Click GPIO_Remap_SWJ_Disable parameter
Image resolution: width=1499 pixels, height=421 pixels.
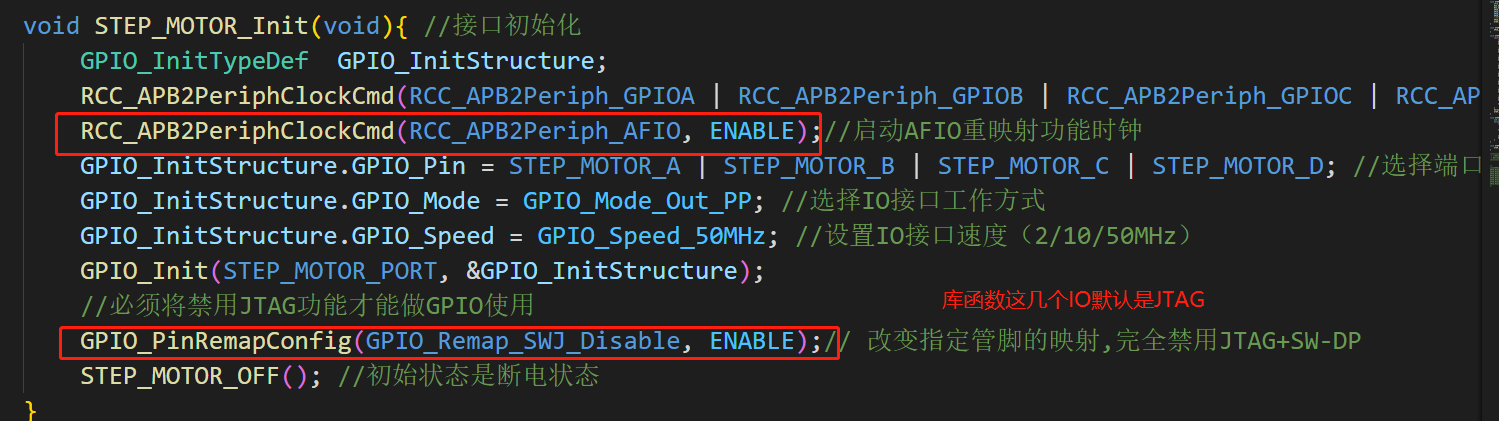point(523,341)
